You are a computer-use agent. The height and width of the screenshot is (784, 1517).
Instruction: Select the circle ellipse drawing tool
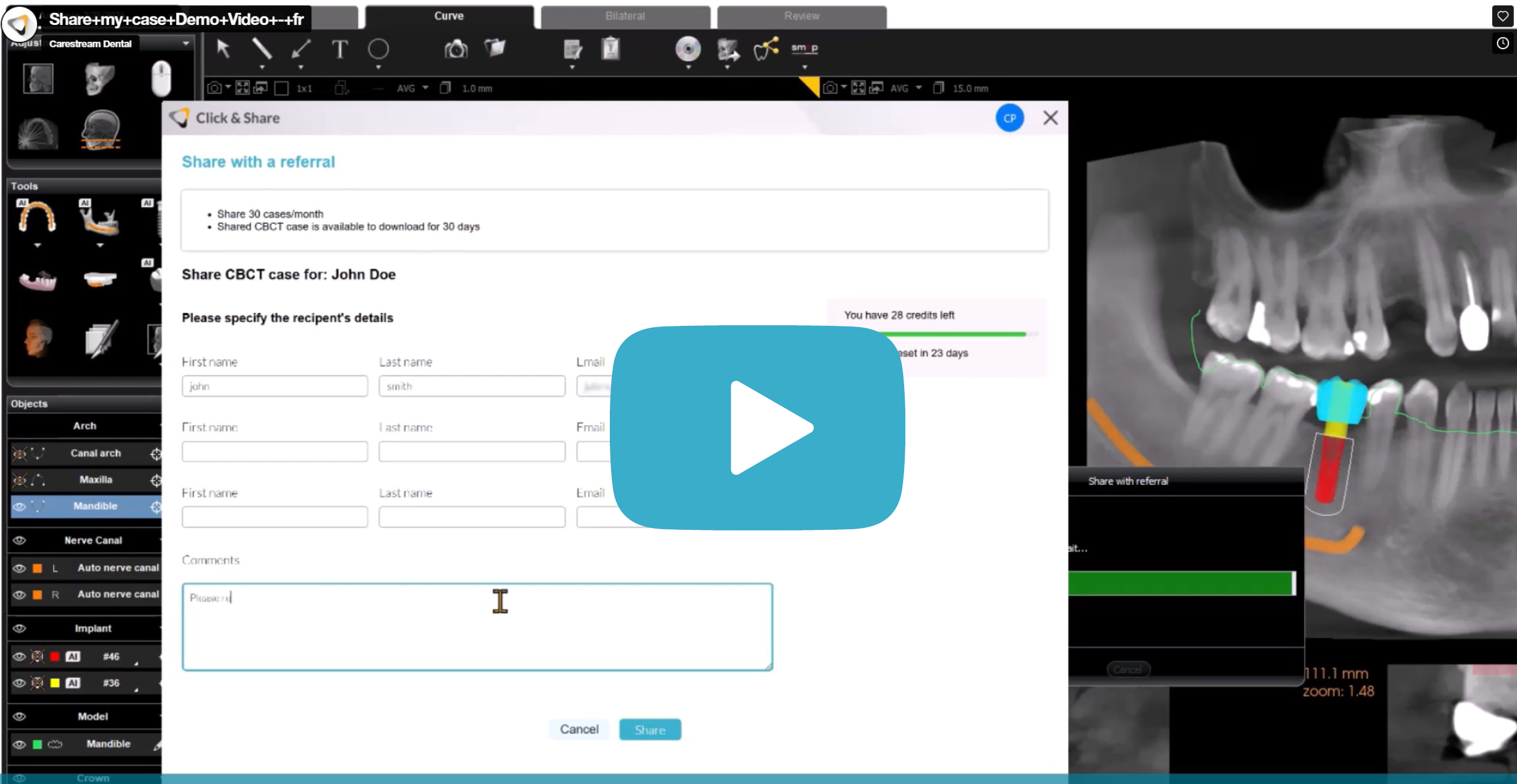[x=378, y=49]
